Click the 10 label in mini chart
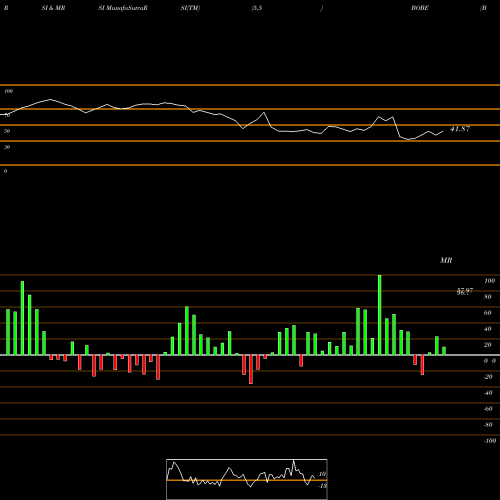 [x=322, y=474]
